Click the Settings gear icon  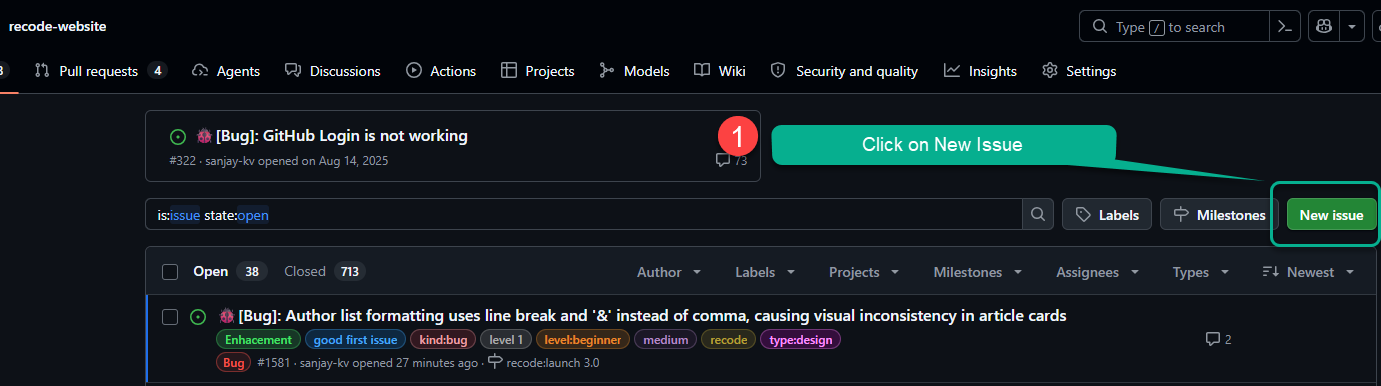coord(1050,71)
